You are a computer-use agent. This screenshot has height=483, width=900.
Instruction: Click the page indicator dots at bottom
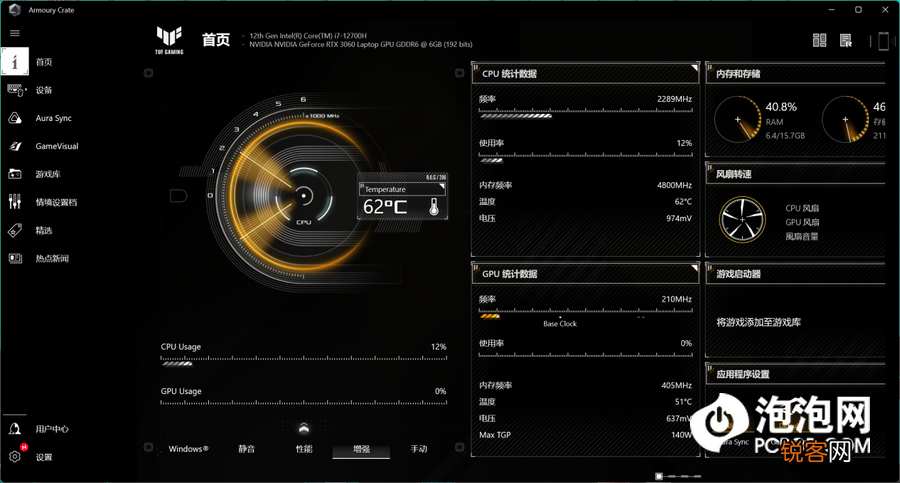point(678,476)
